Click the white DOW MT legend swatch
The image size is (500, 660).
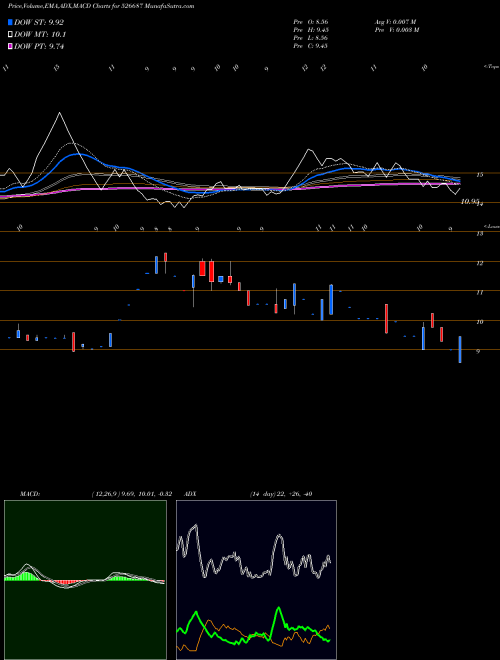tap(11, 35)
